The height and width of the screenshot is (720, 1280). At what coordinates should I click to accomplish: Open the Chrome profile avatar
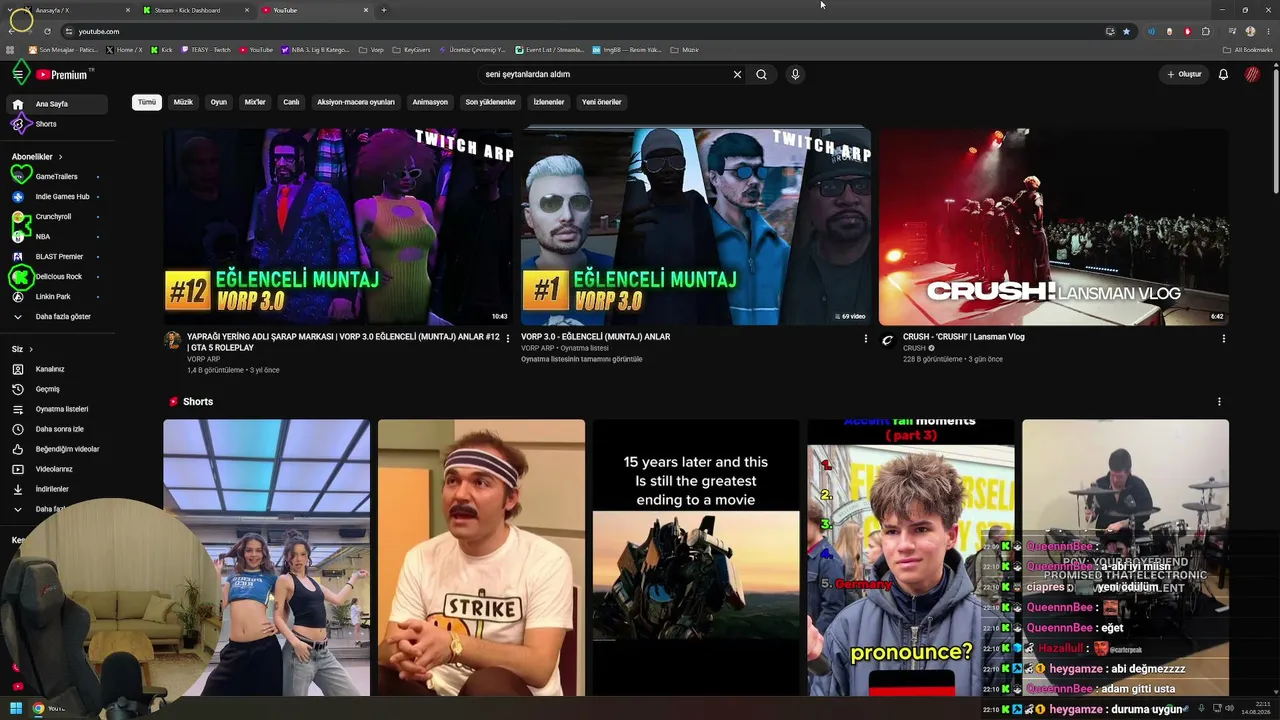(1250, 31)
